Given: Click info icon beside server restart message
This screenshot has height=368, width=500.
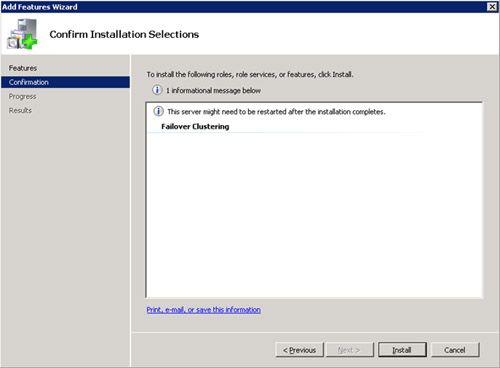Looking at the screenshot, I should click(x=158, y=111).
